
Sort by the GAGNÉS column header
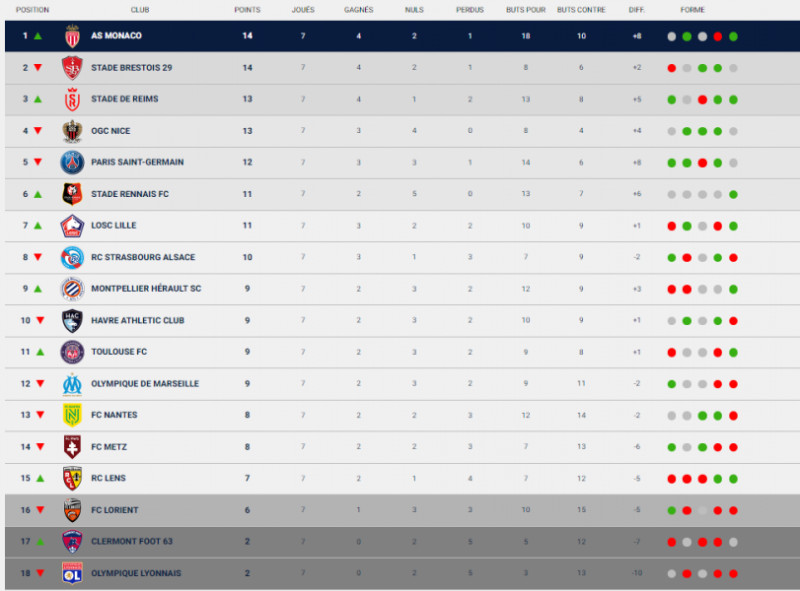point(359,10)
